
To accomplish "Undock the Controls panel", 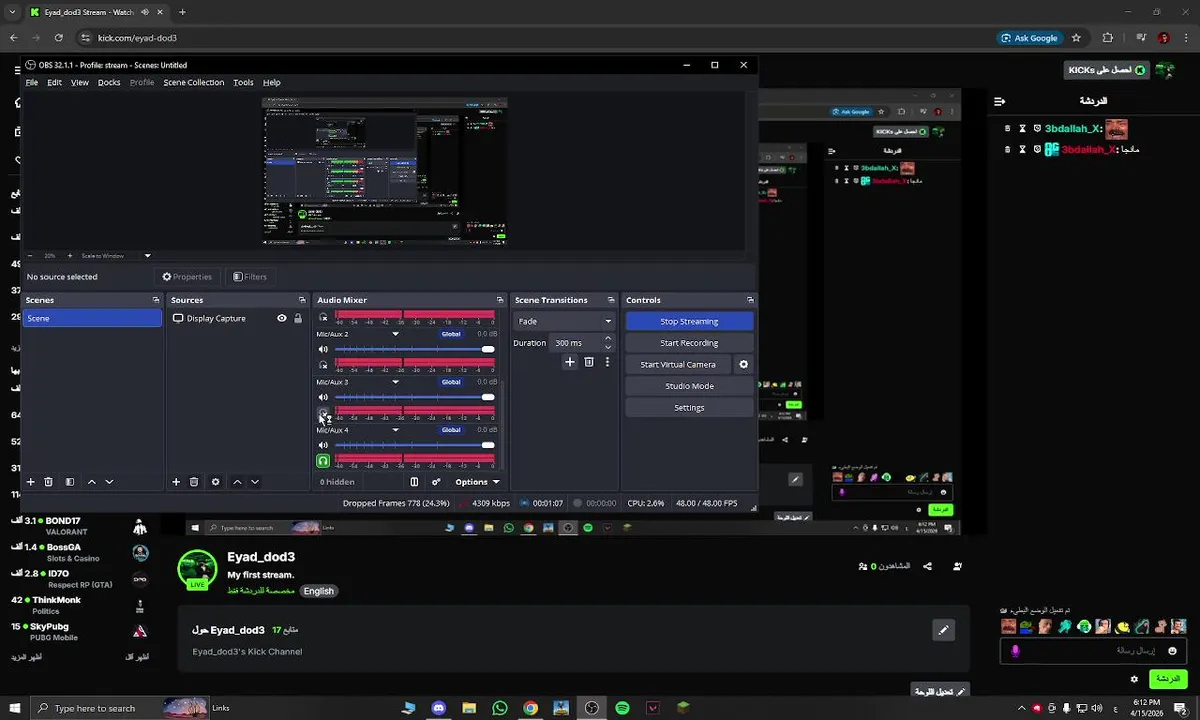I will point(750,300).
